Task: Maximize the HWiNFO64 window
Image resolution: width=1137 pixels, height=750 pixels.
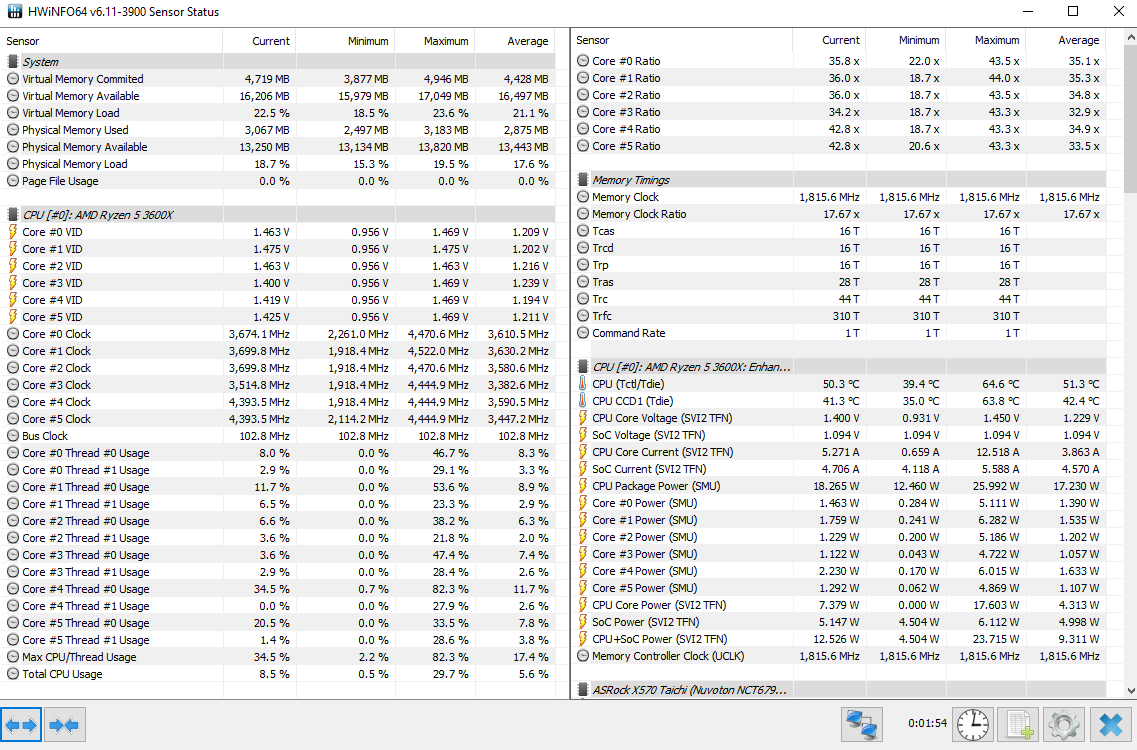Action: coord(1073,11)
